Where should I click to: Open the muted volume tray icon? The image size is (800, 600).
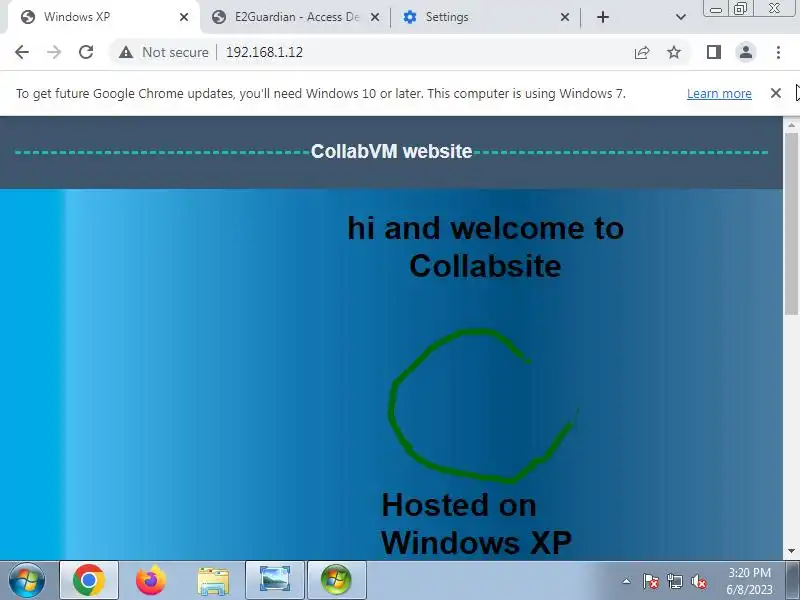698,581
